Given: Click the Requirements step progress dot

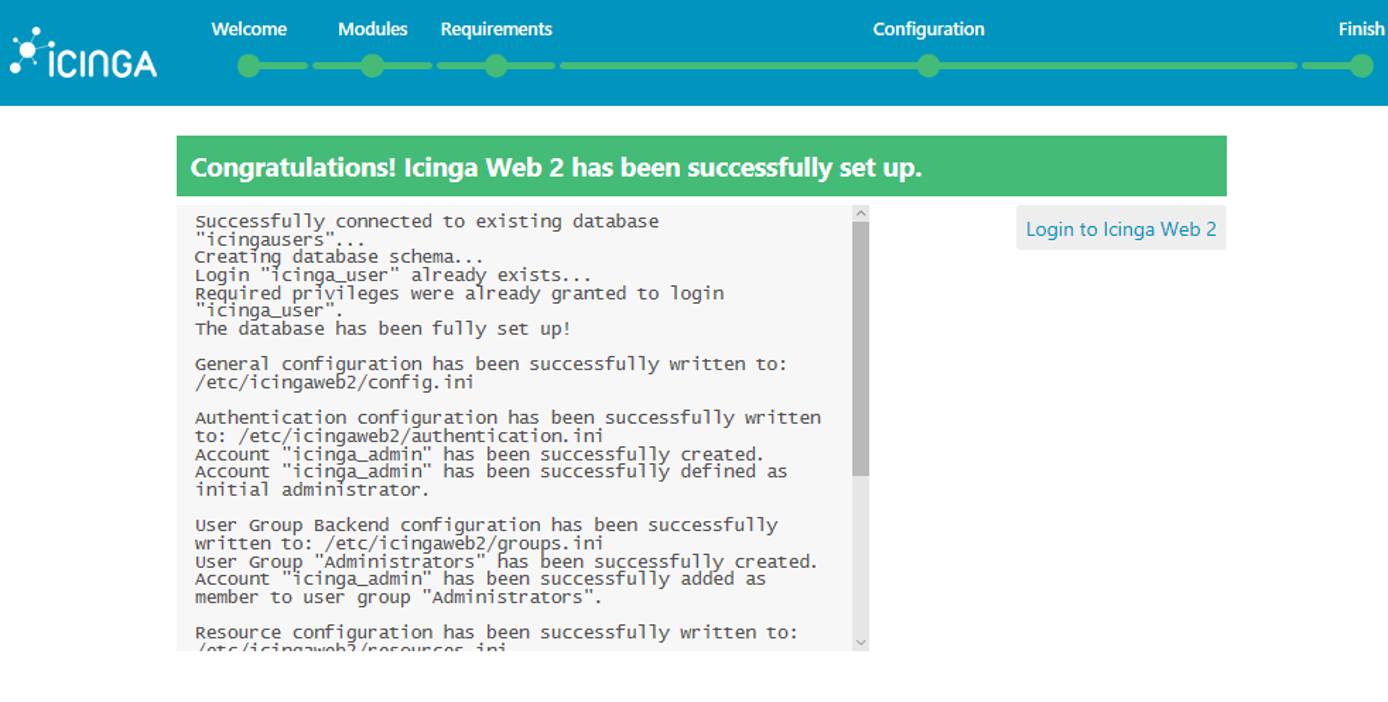Looking at the screenshot, I should [495, 67].
